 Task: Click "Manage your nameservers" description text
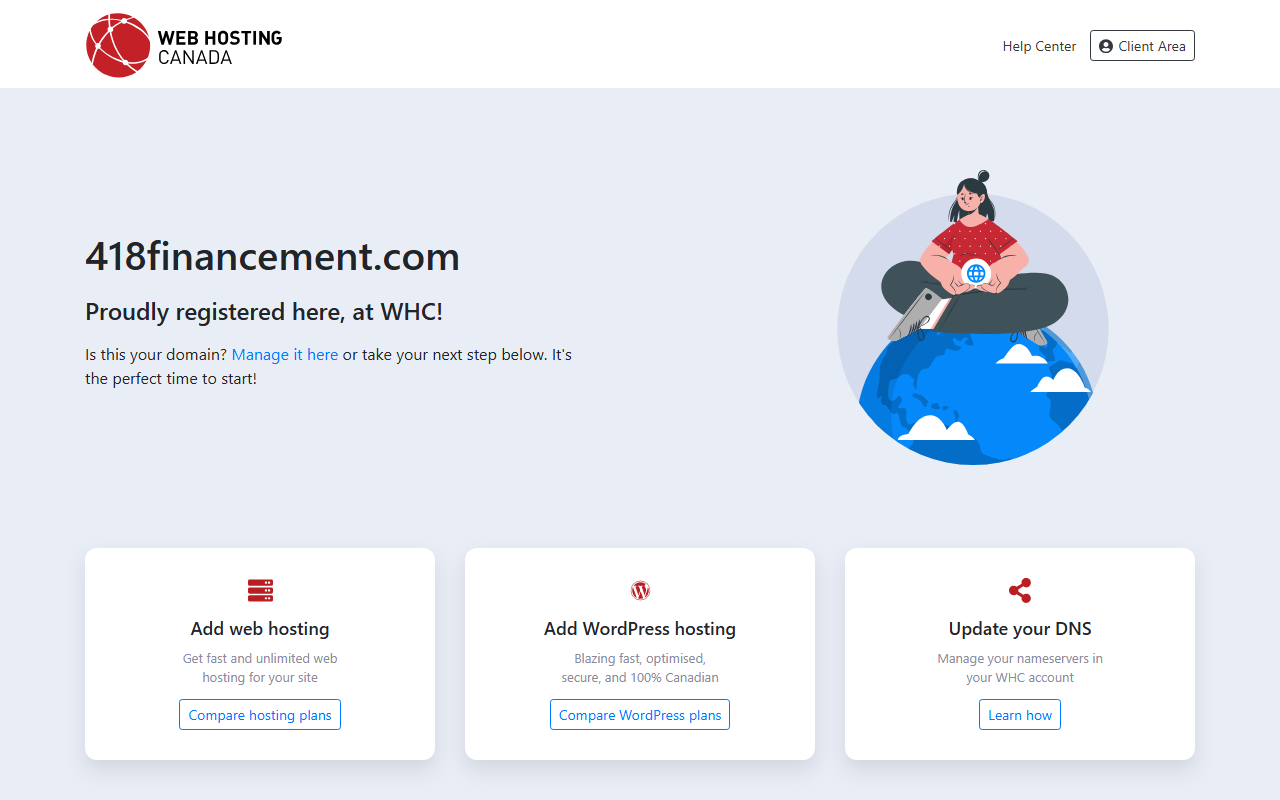(1020, 668)
